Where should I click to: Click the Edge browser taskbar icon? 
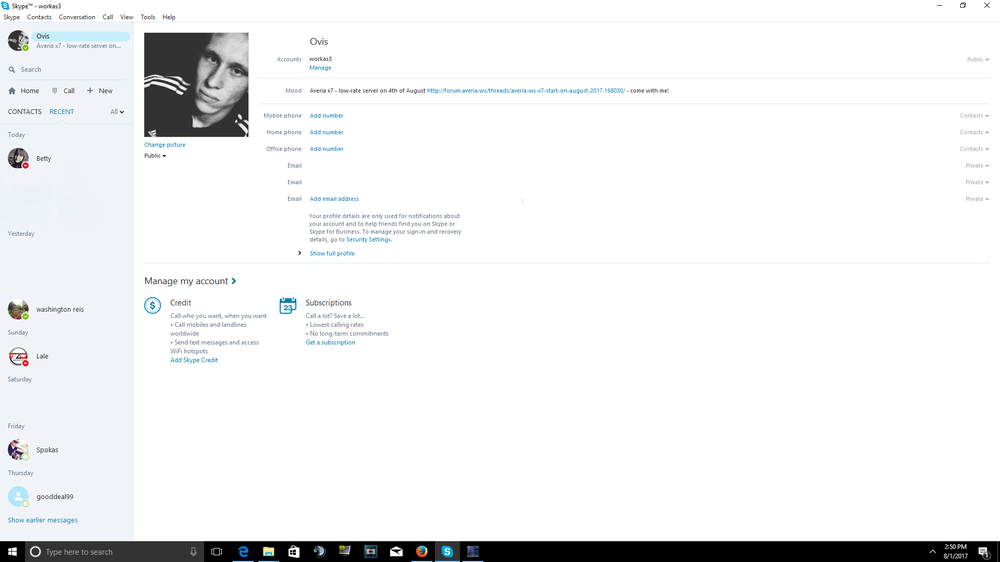243,551
